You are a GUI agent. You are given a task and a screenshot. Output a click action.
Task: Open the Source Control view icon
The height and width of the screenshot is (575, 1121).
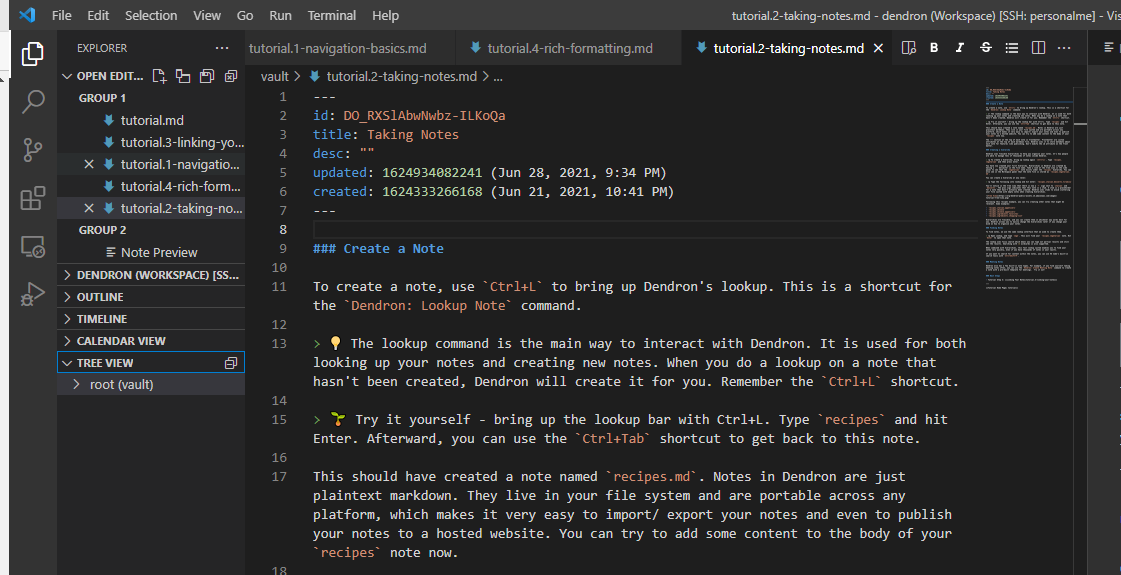tap(32, 149)
